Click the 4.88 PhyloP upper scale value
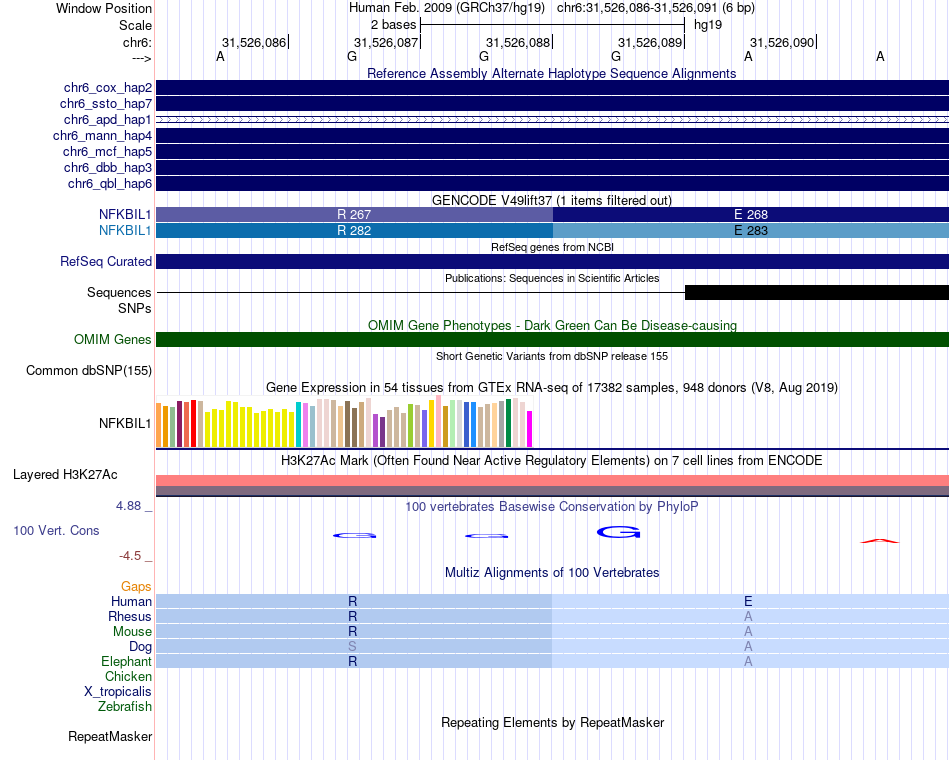 click(128, 505)
